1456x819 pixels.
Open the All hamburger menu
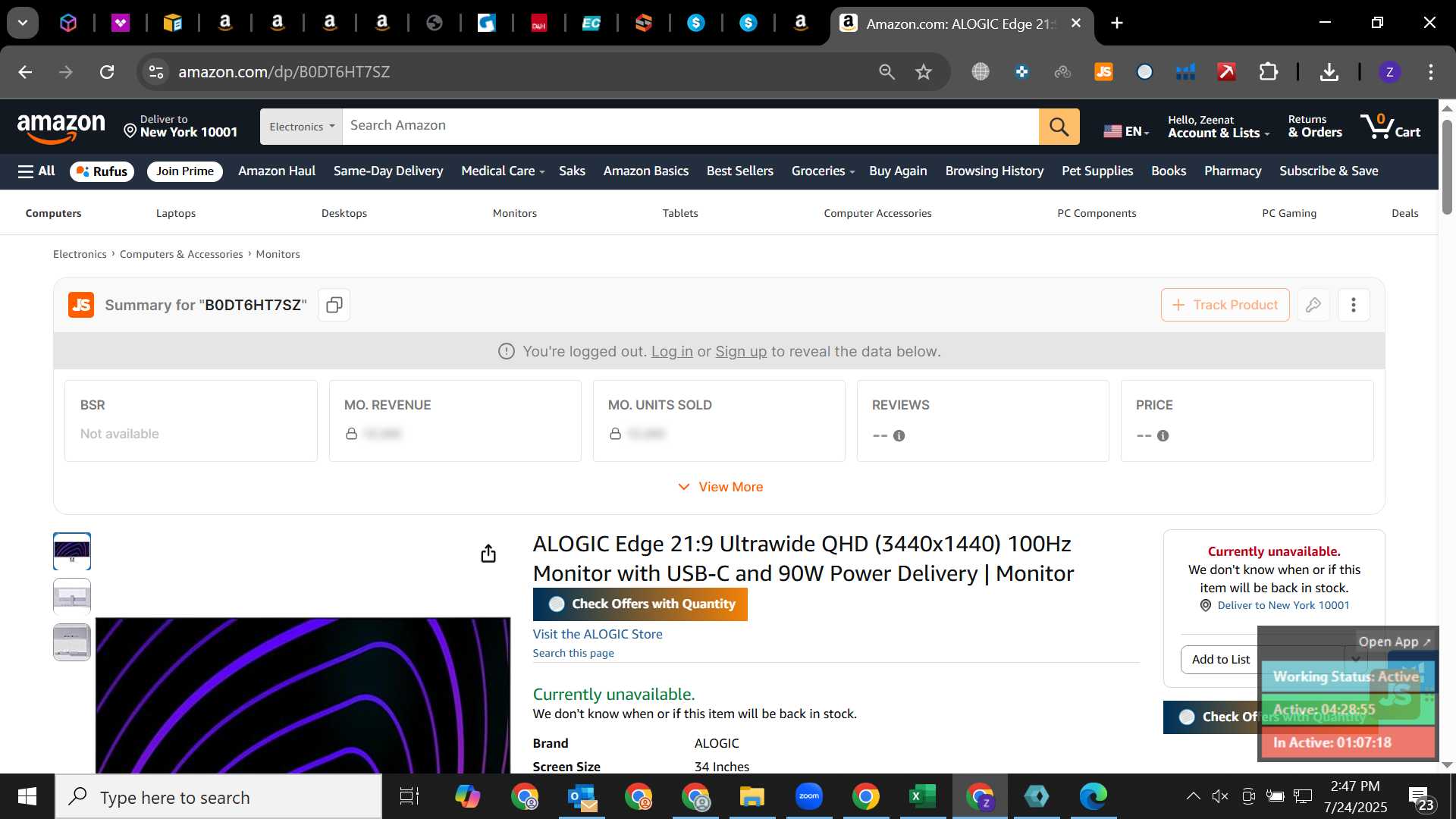[x=36, y=171]
